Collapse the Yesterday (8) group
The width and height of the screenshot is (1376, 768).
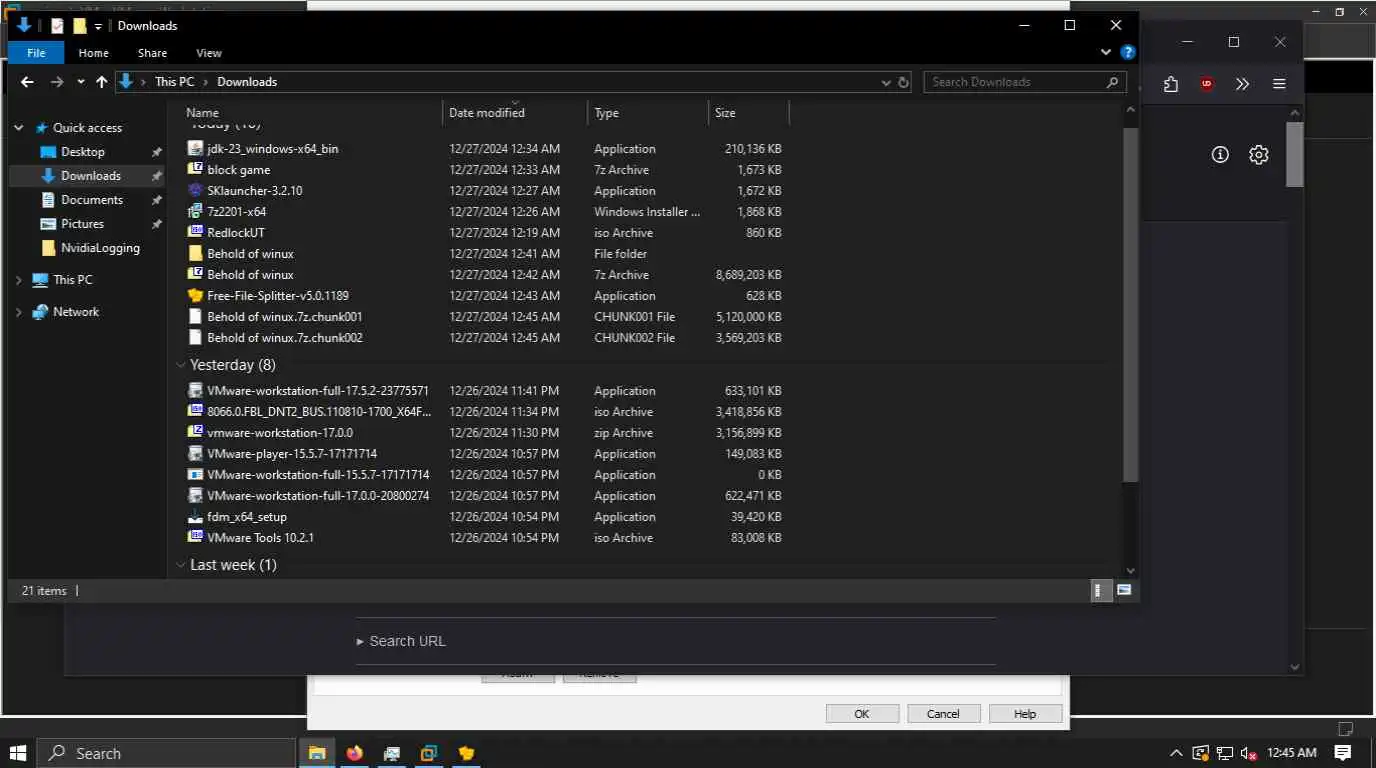coord(181,365)
